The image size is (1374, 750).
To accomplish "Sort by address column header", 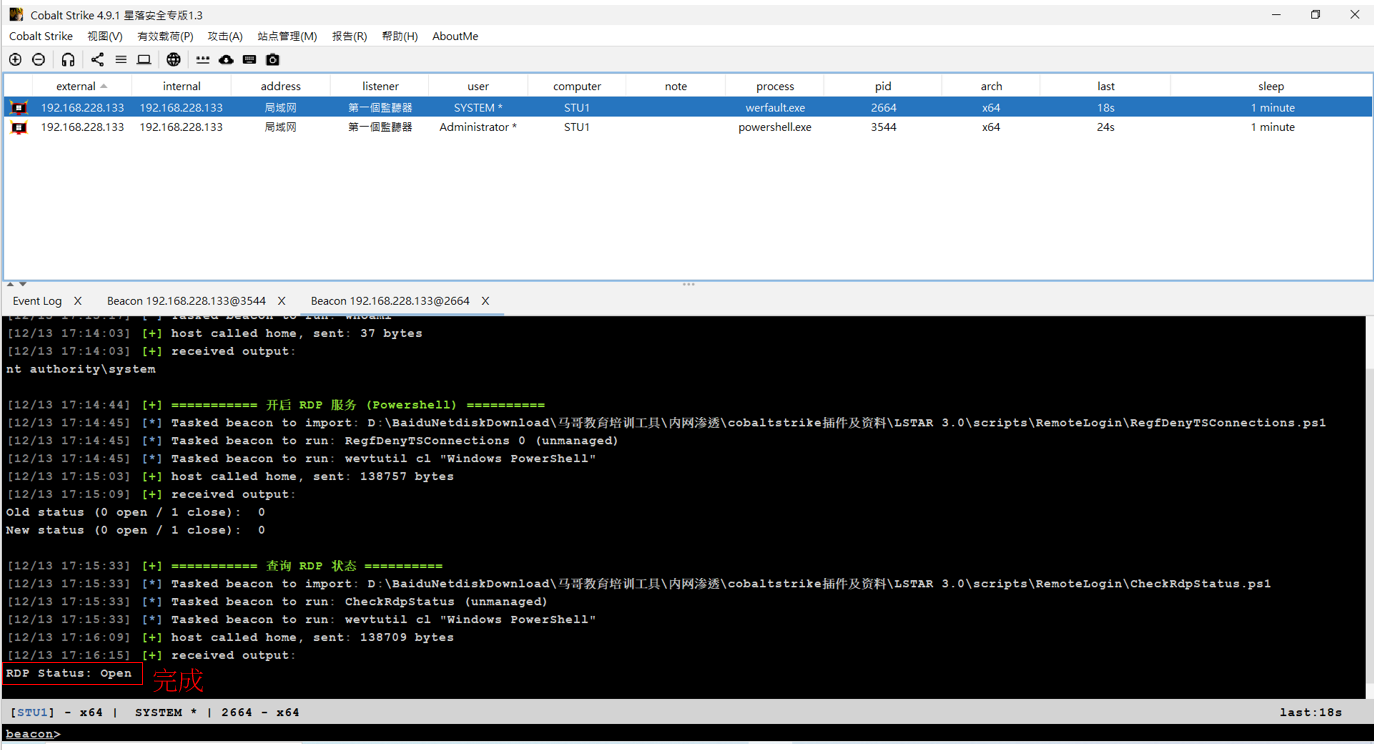I will [281, 87].
